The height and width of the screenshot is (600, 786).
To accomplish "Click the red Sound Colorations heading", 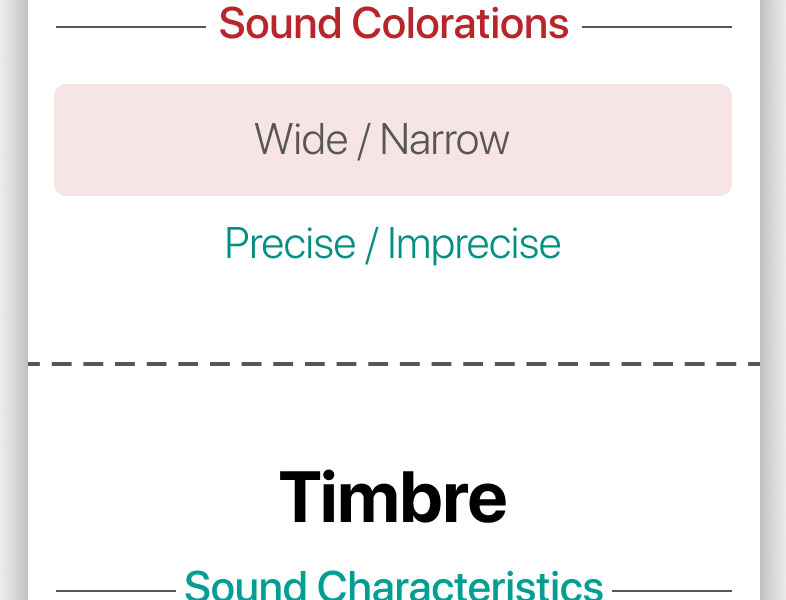I will (x=394, y=23).
